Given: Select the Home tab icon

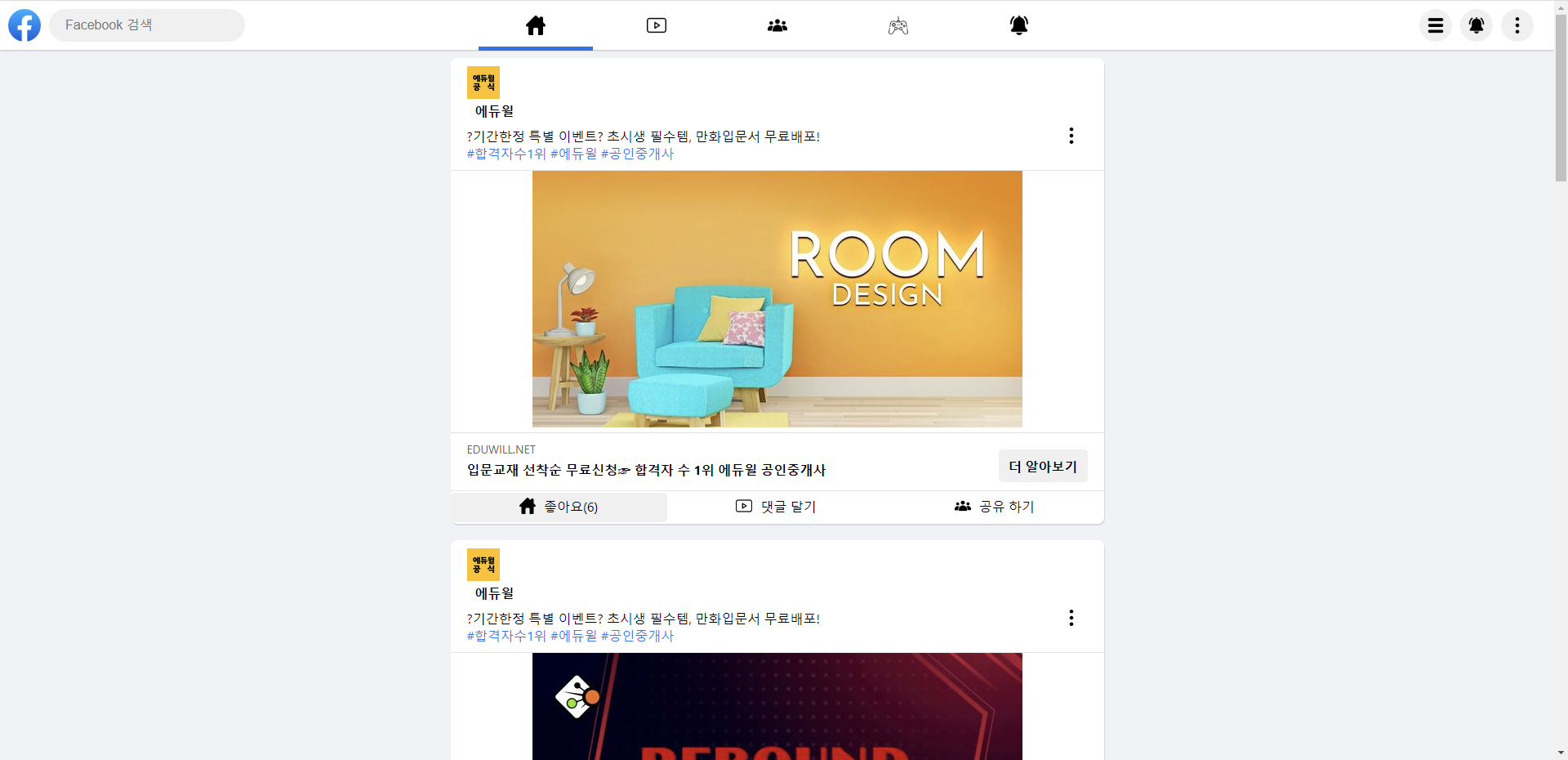Looking at the screenshot, I should pos(536,25).
